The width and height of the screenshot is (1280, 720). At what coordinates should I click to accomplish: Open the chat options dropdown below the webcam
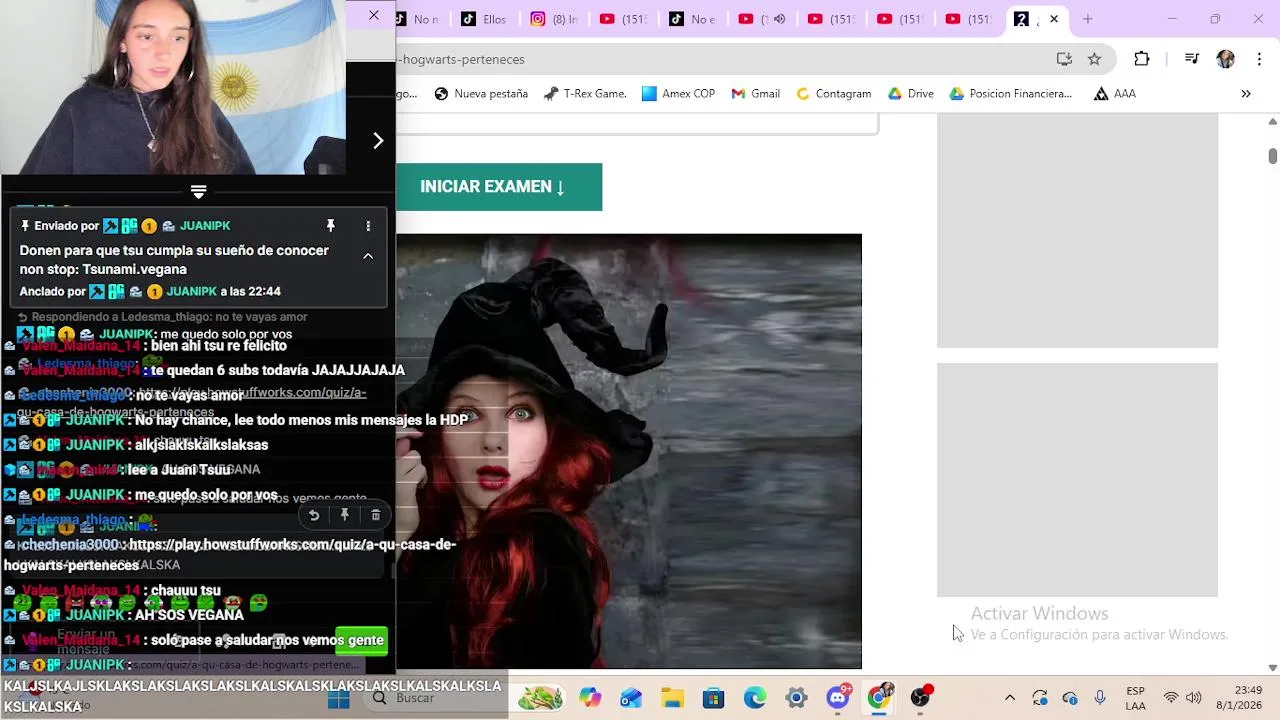(x=198, y=191)
